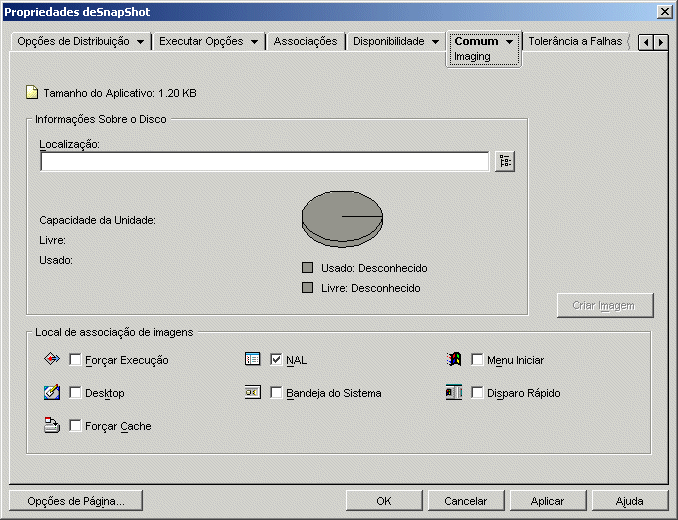Open Opções de Página button

click(x=76, y=501)
